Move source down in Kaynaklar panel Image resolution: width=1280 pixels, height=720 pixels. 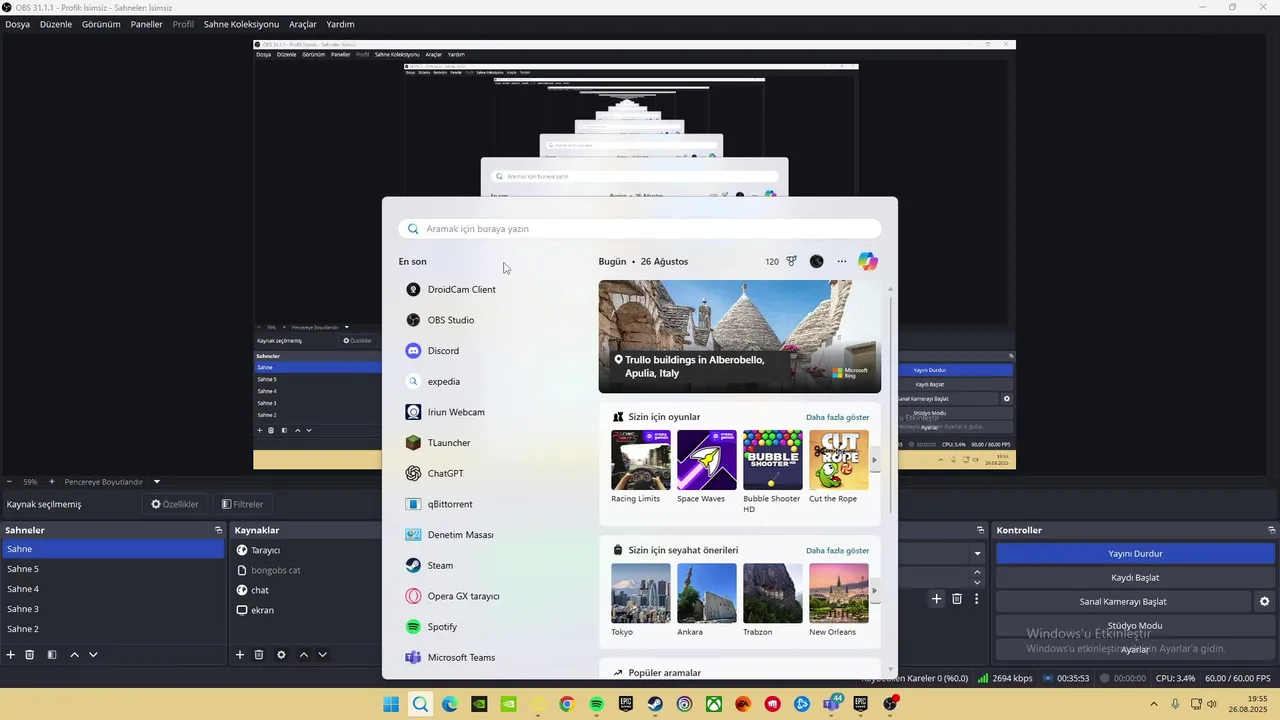pyautogui.click(x=322, y=655)
